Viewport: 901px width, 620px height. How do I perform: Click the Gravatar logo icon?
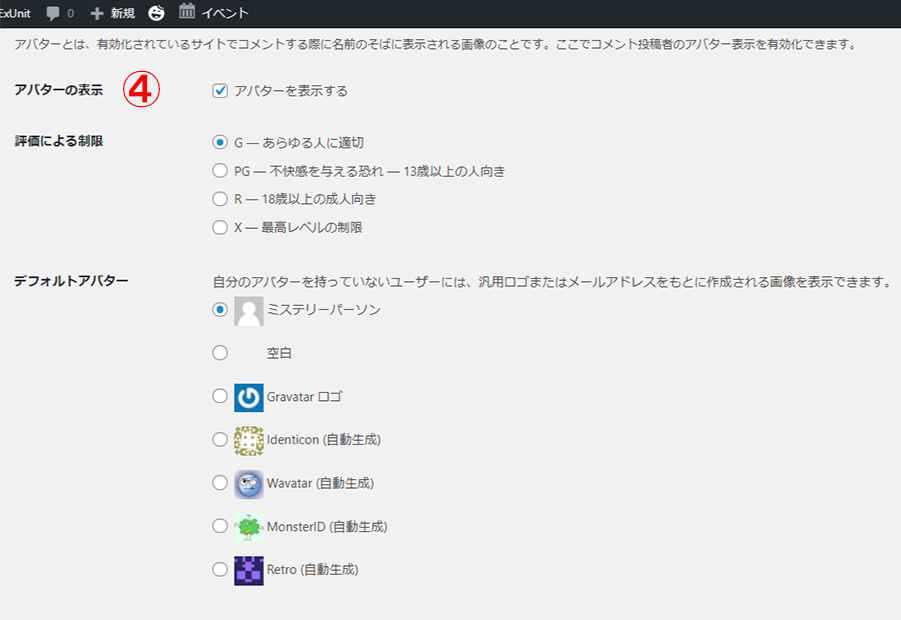coord(247,396)
